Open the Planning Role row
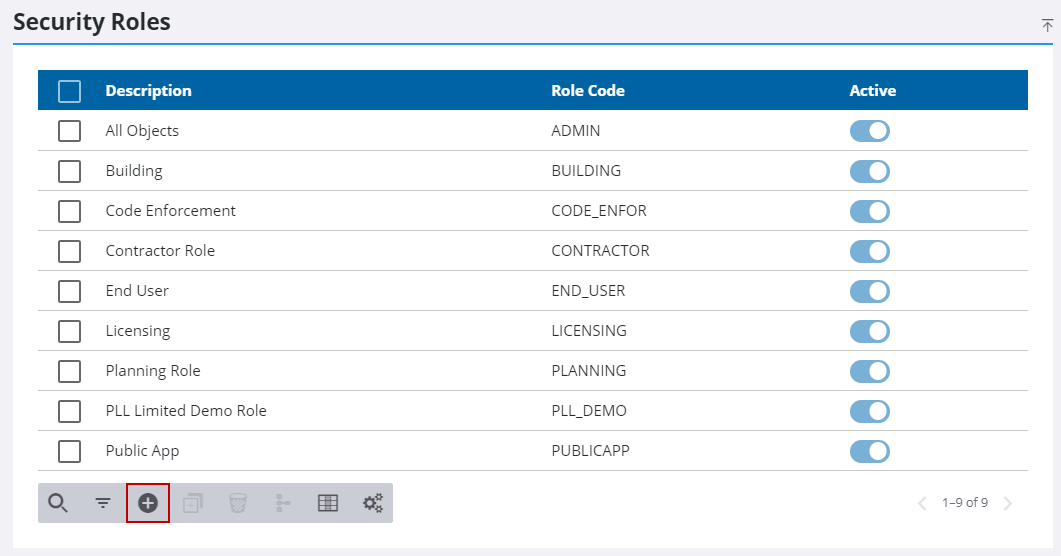The width and height of the screenshot is (1061, 556). click(153, 371)
